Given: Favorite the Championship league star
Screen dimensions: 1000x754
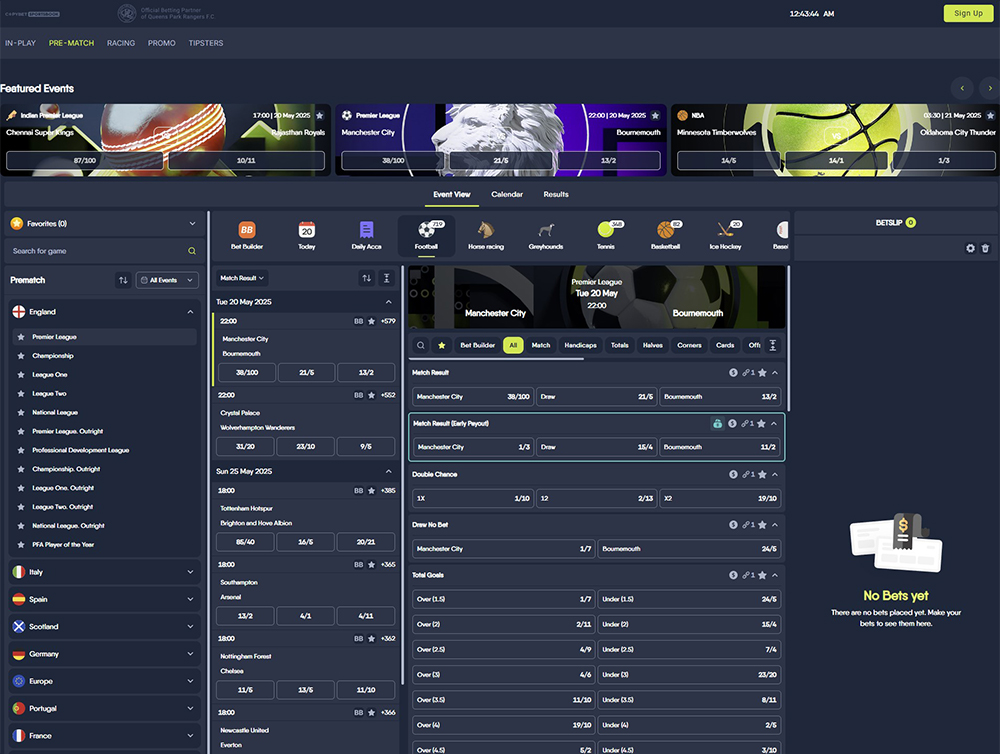Looking at the screenshot, I should click(21, 356).
